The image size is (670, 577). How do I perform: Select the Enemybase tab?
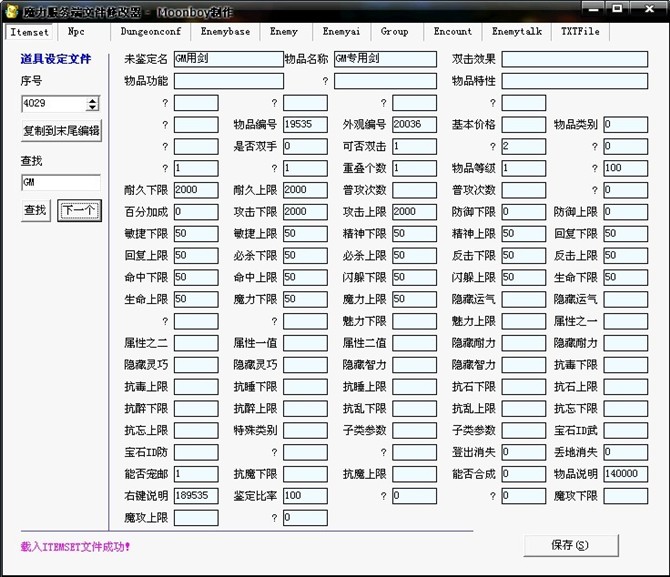(x=225, y=32)
